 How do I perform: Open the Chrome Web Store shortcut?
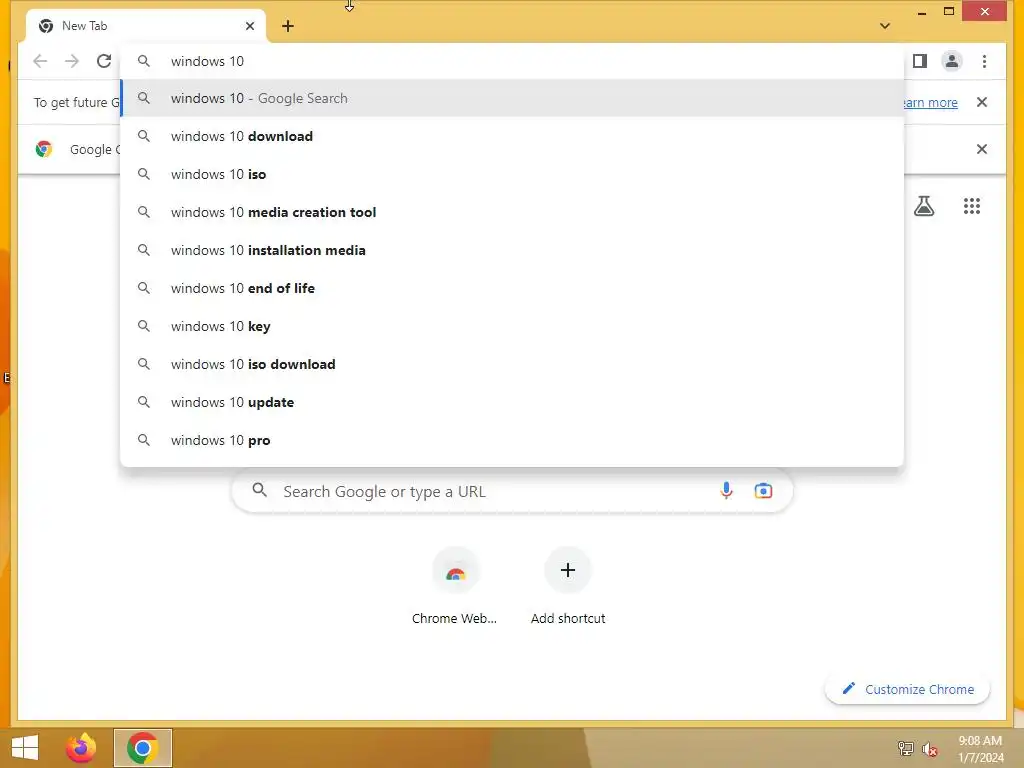coord(455,586)
